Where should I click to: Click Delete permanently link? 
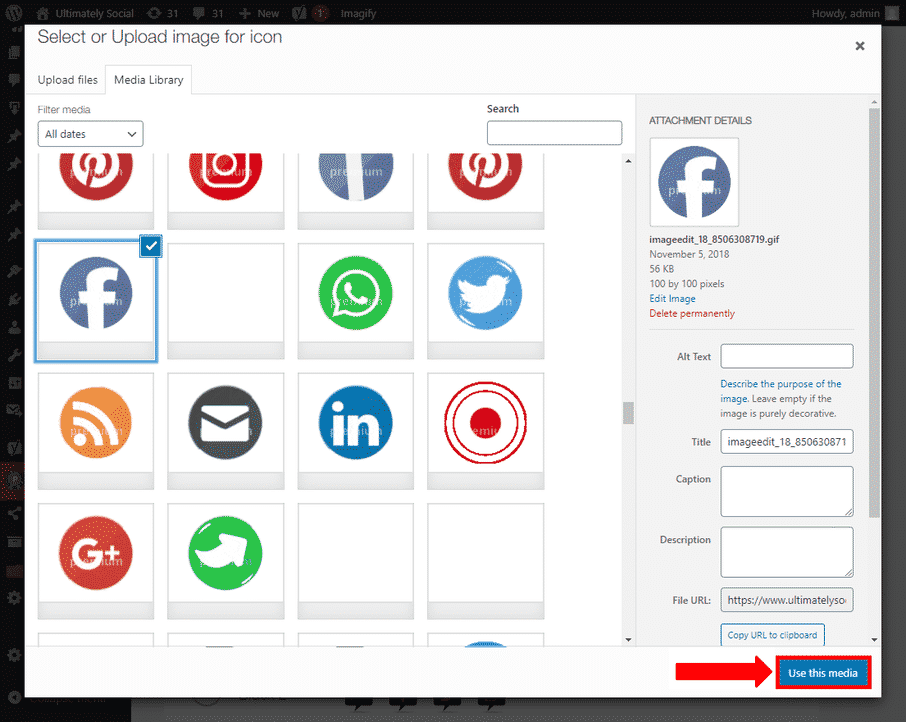(x=692, y=314)
